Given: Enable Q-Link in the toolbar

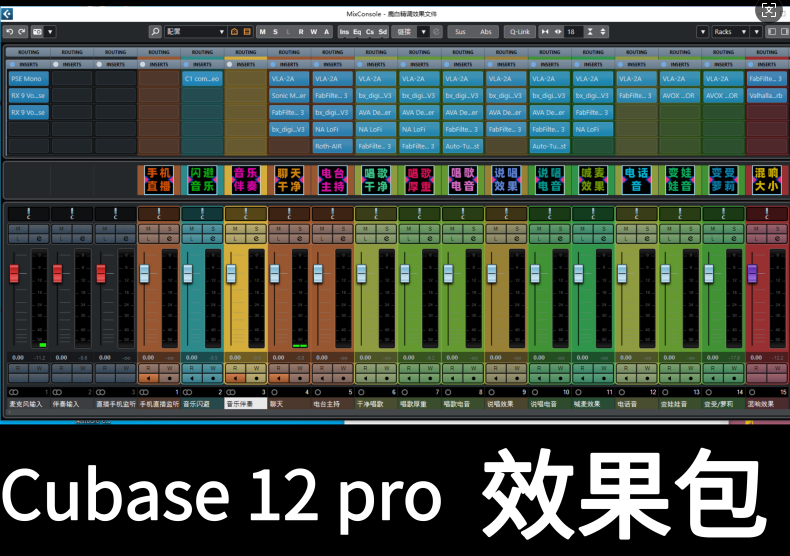Looking at the screenshot, I should pos(519,32).
